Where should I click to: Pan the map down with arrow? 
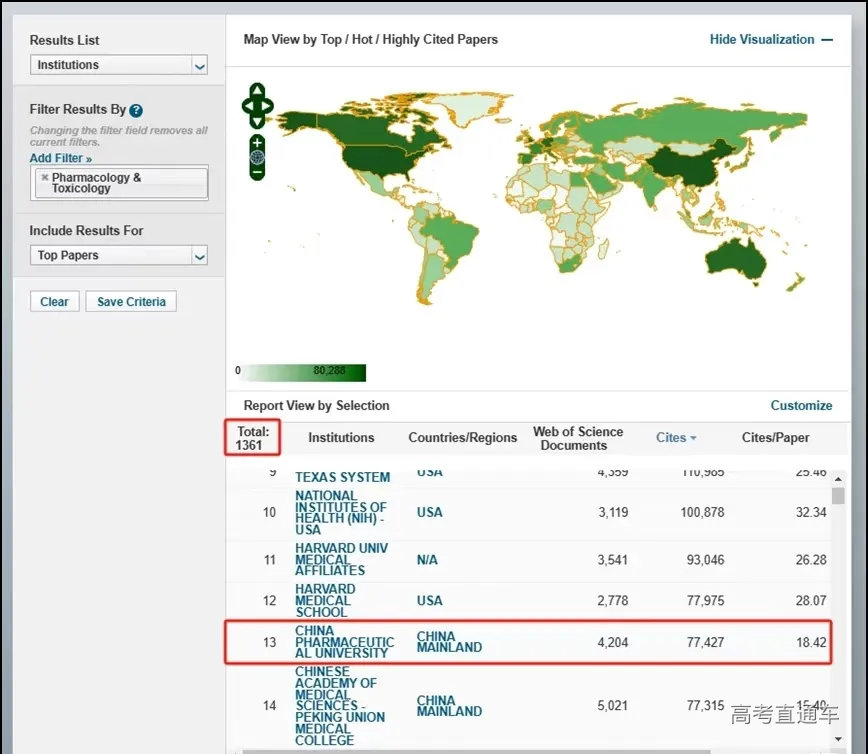tap(257, 119)
